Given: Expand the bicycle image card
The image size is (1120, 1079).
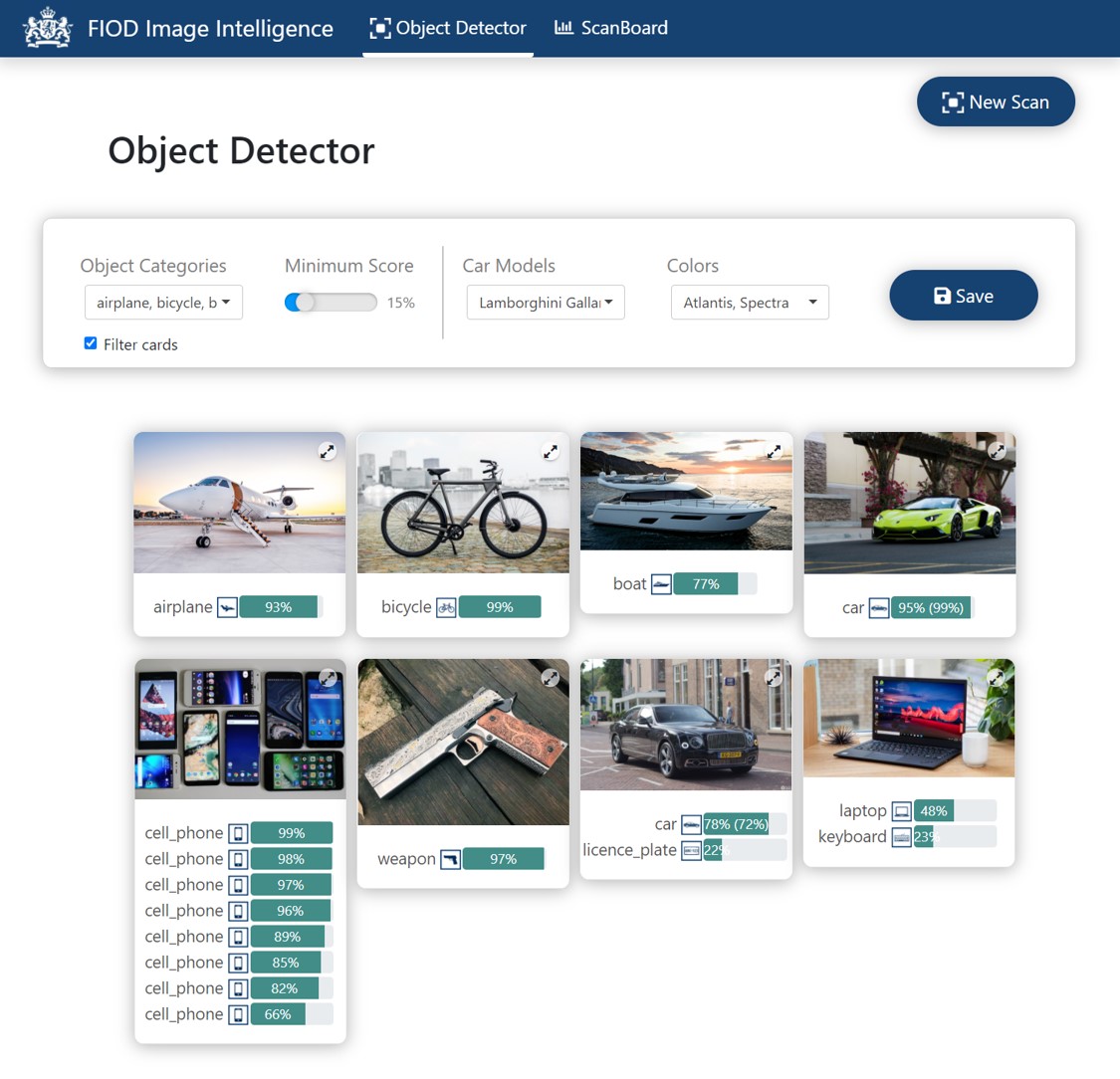Looking at the screenshot, I should [551, 451].
